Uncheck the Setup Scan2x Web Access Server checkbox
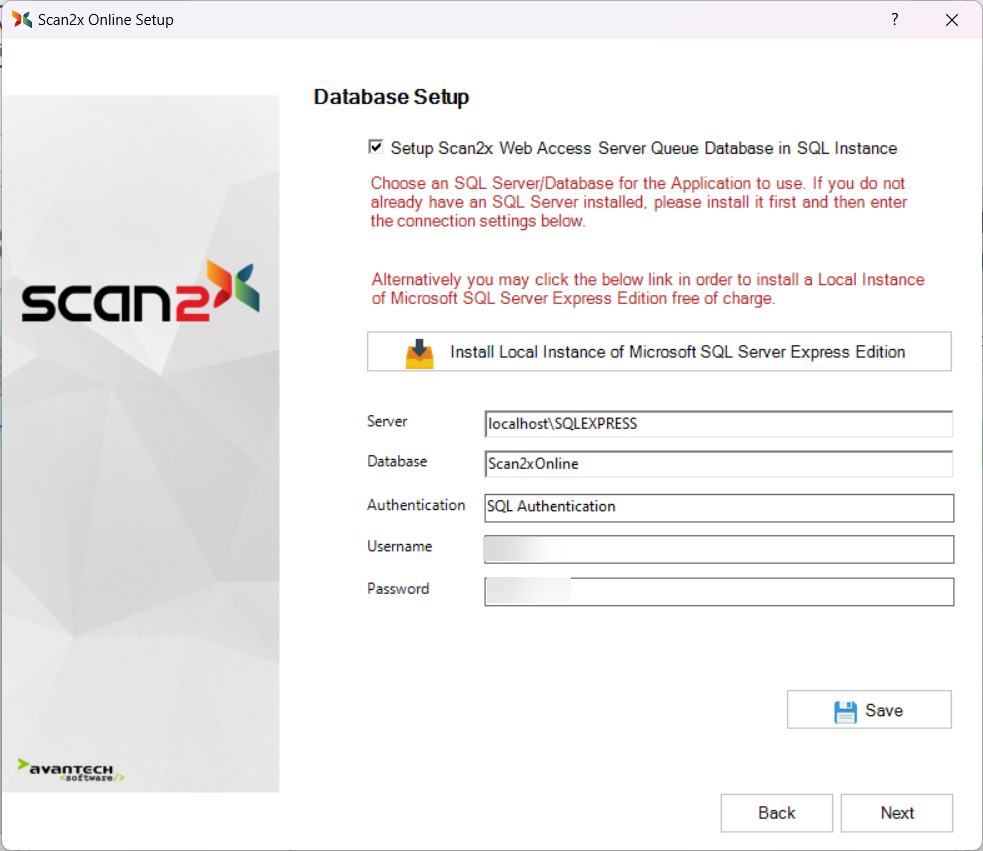Viewport: 983px width, 851px height. (376, 148)
